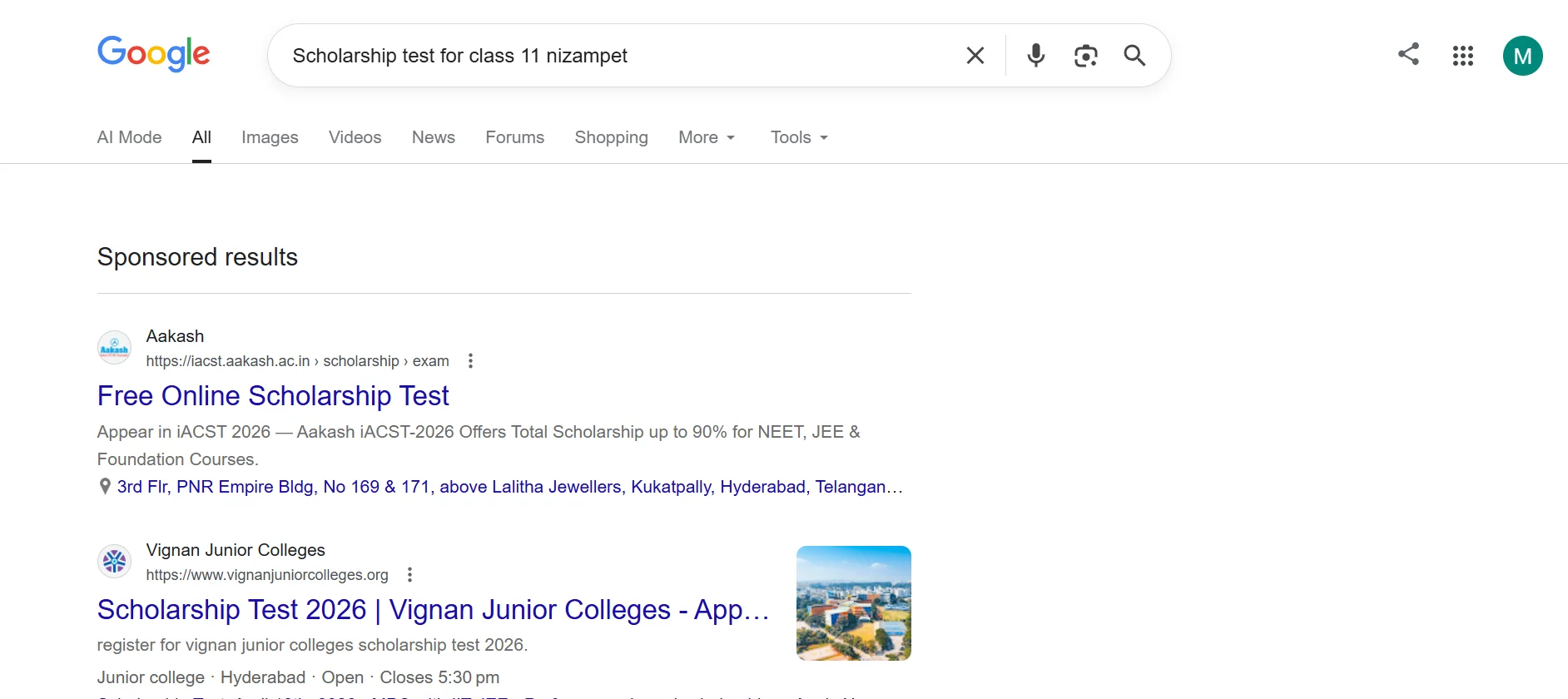This screenshot has height=699, width=1568.
Task: Open search by image with the camera icon
Action: tap(1085, 56)
